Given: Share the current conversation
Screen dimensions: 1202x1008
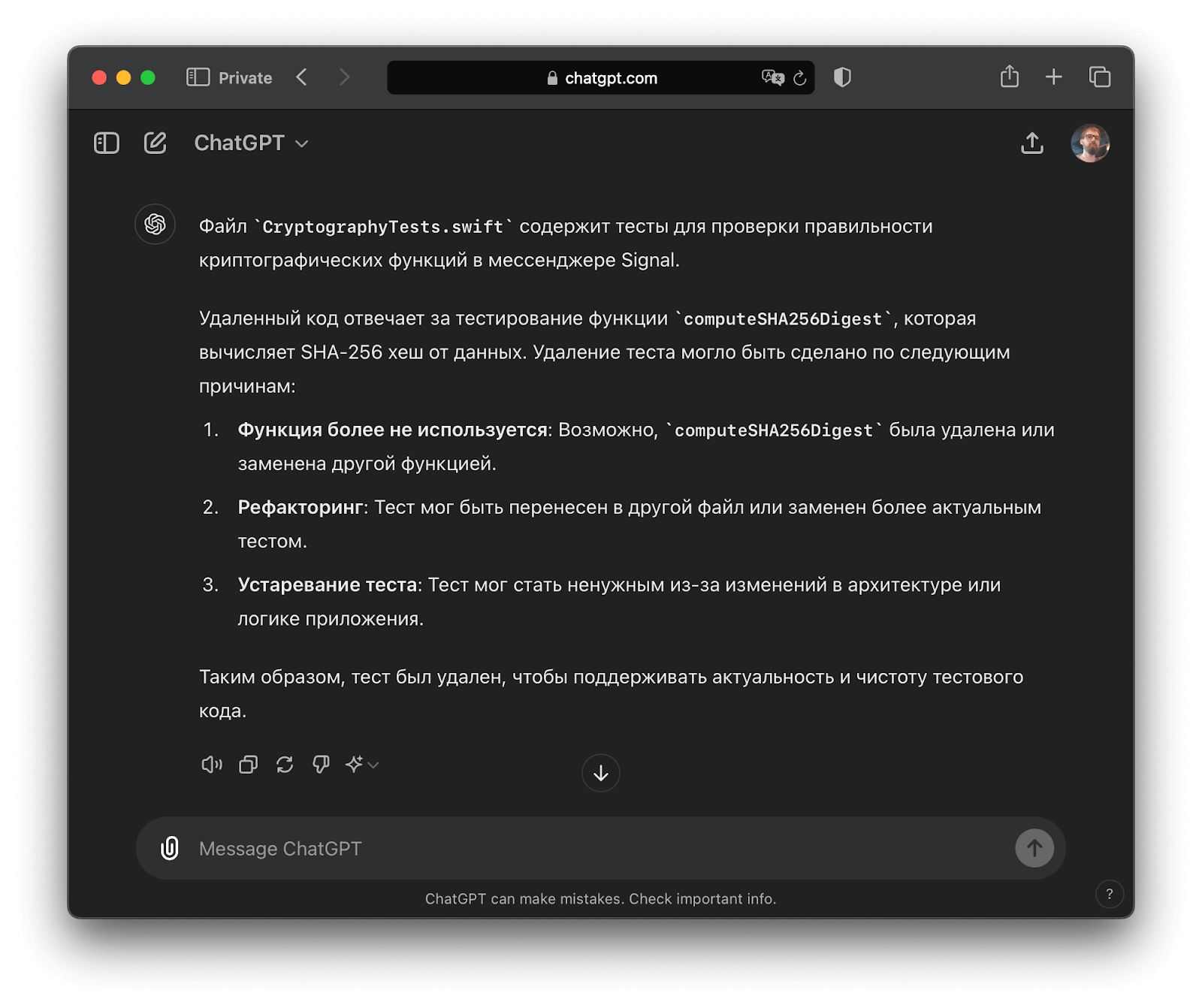Looking at the screenshot, I should click(x=1032, y=143).
